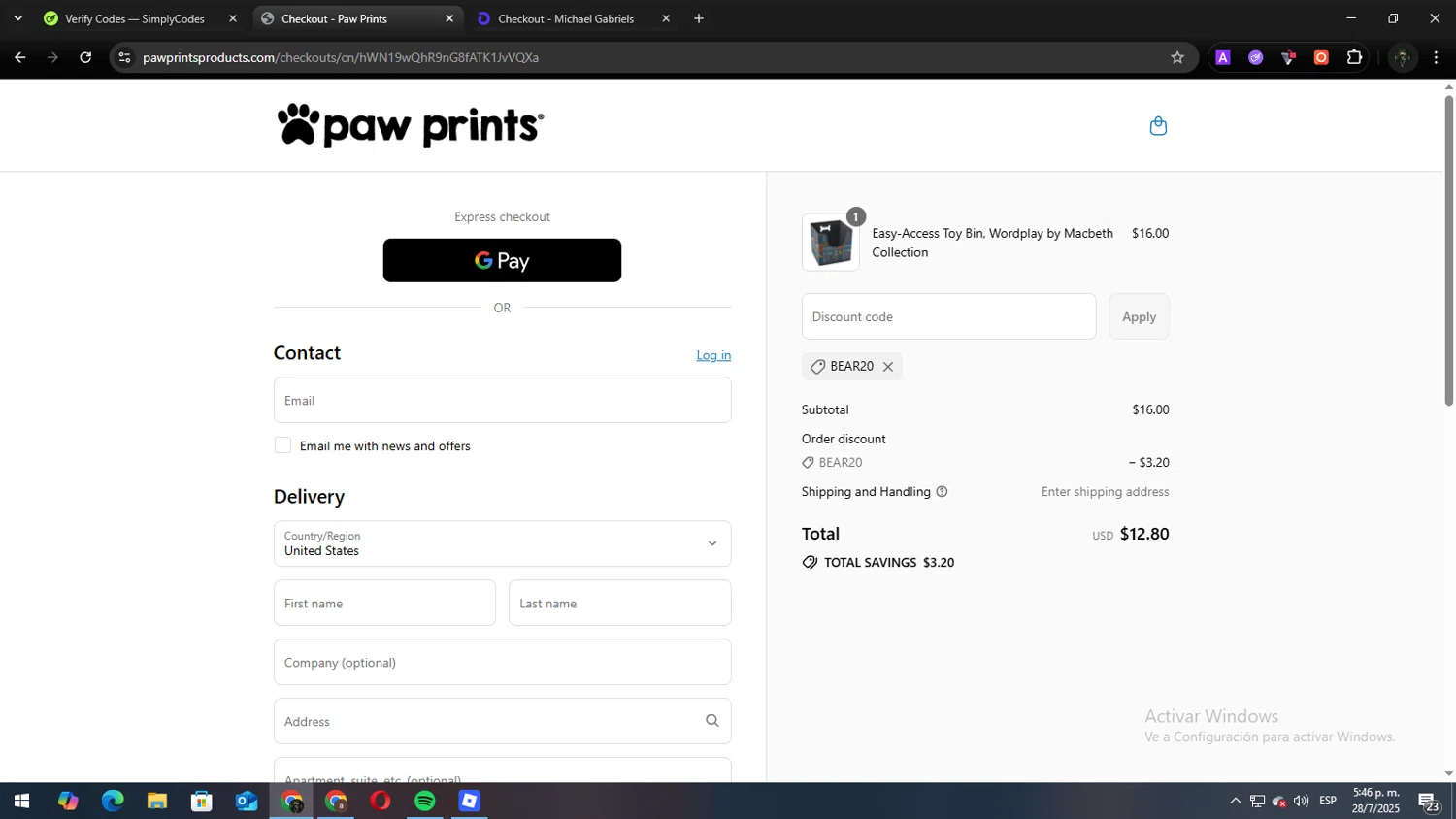Close the Checkout - Paw Prints tab
The image size is (1456, 819).
(449, 18)
